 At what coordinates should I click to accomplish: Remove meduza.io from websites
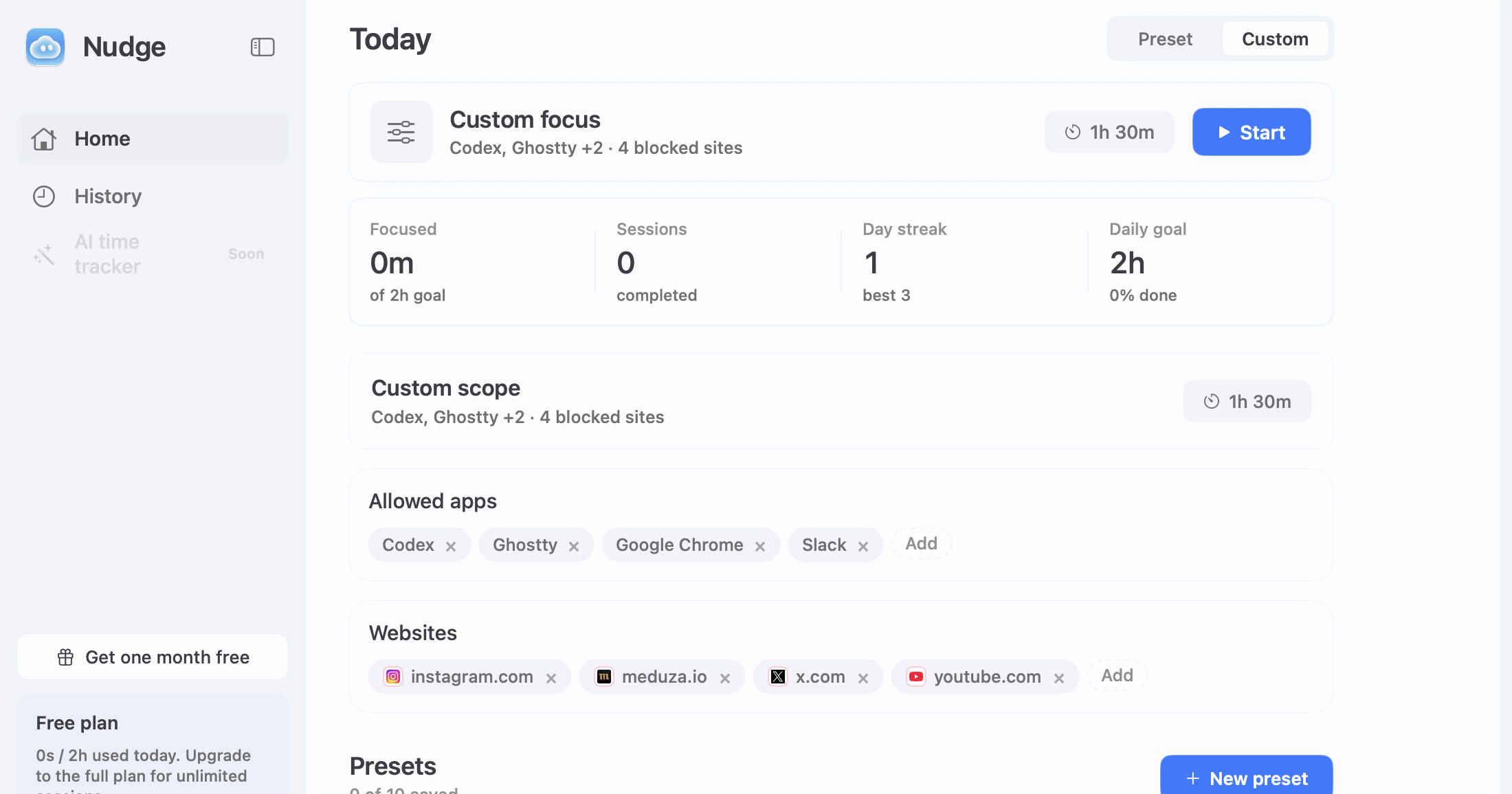coord(725,678)
